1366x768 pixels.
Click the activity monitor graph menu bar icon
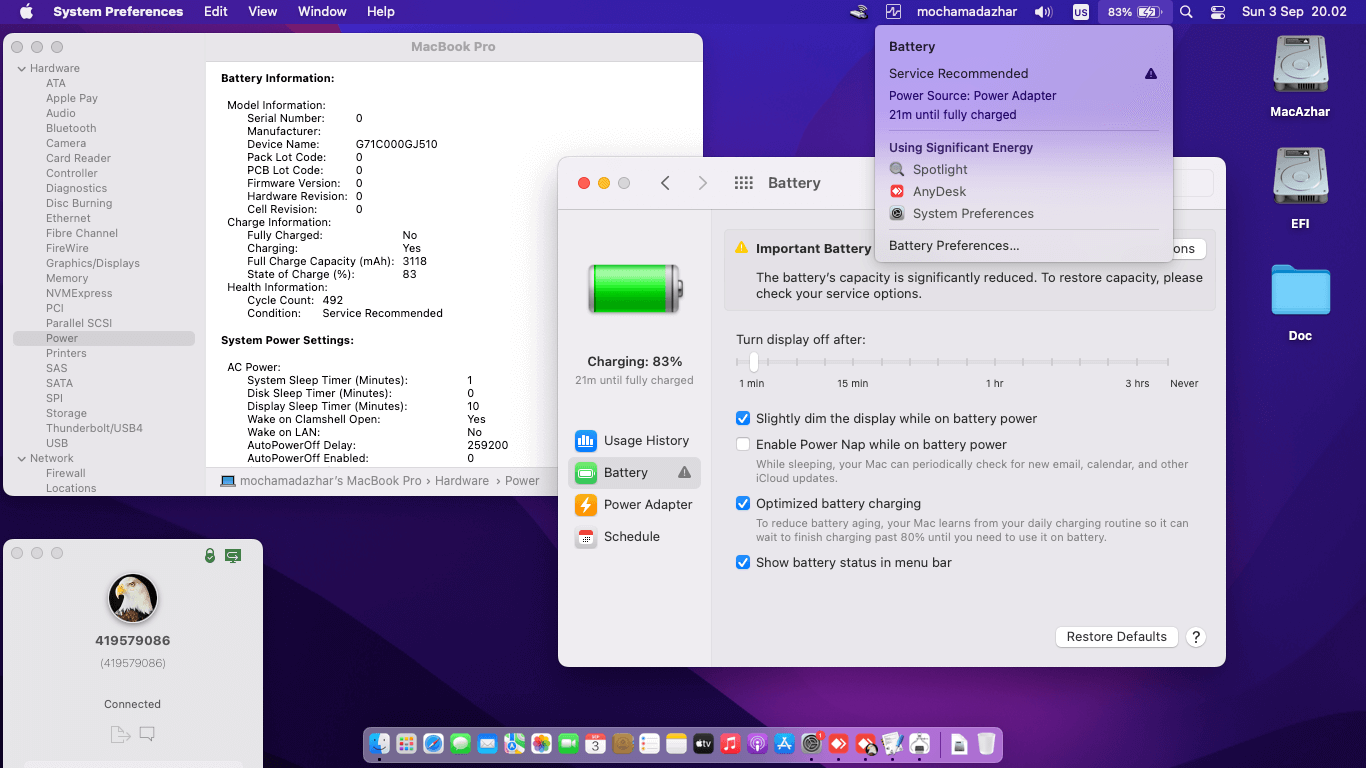pos(894,12)
